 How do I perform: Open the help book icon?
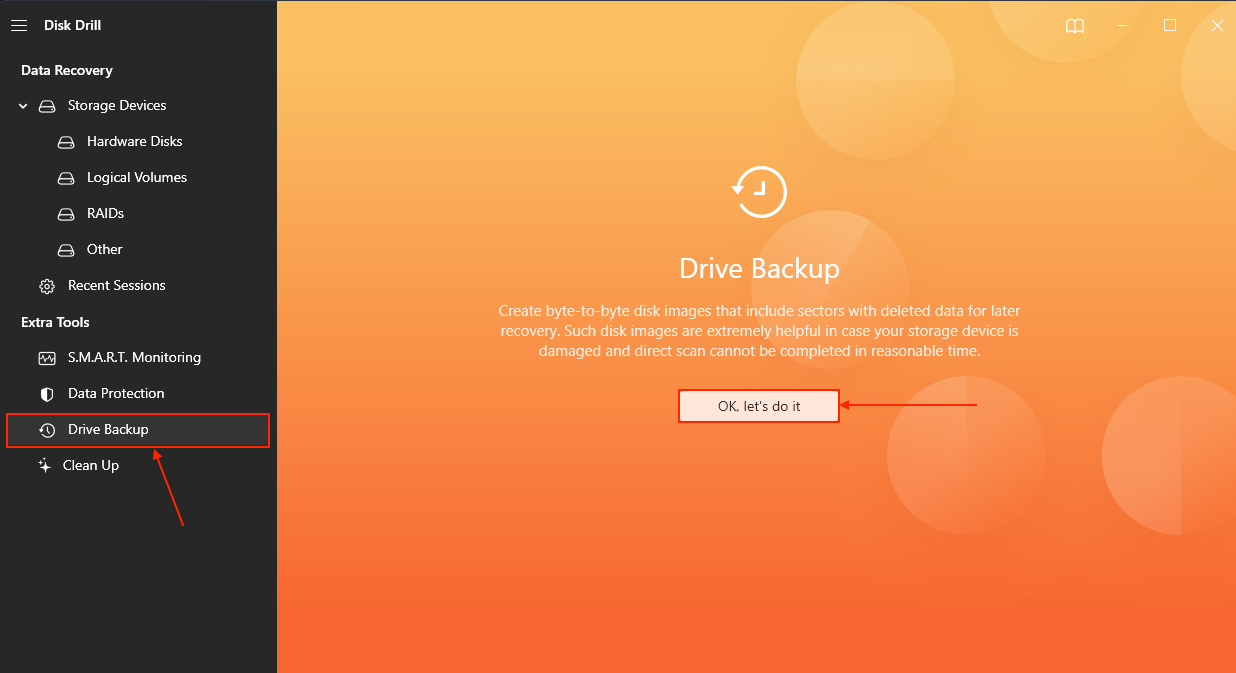(1075, 26)
